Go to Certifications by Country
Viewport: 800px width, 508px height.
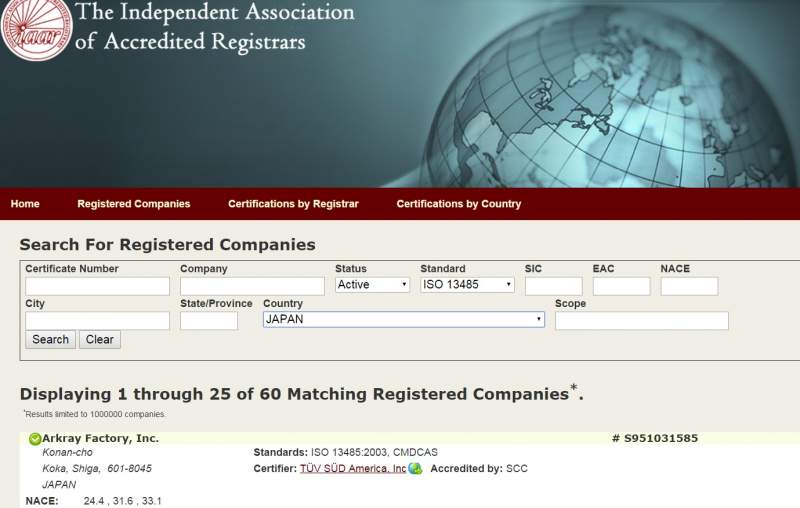(x=459, y=204)
